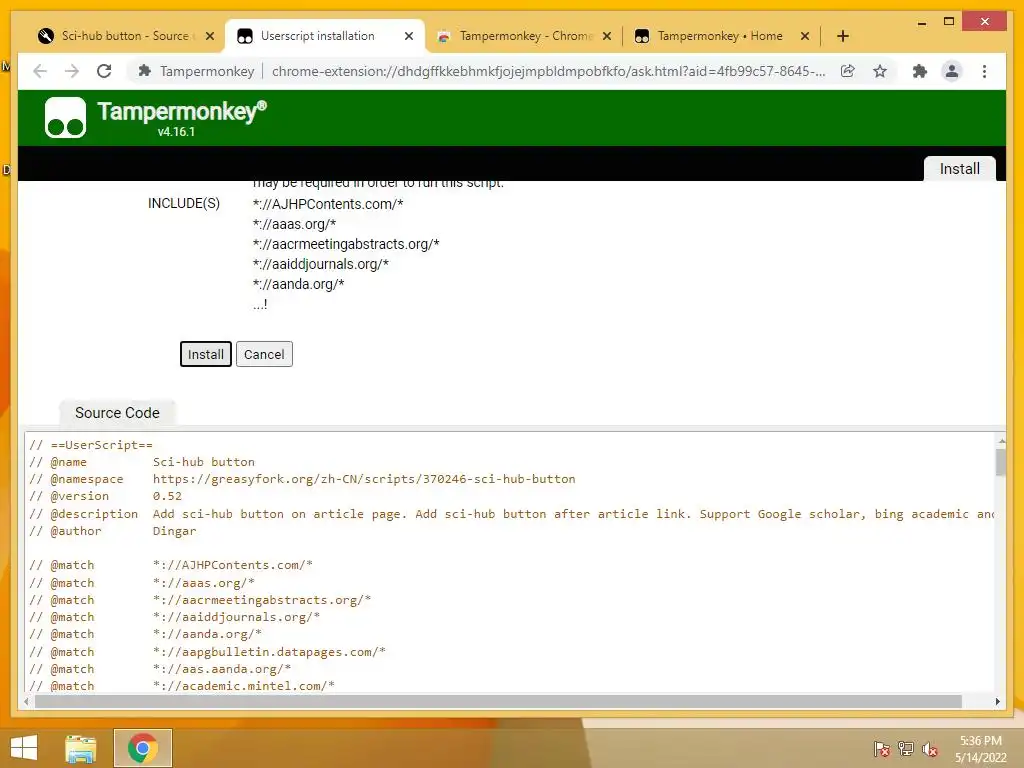Click the muted volume tray icon
The width and height of the screenshot is (1024, 768).
(x=930, y=749)
